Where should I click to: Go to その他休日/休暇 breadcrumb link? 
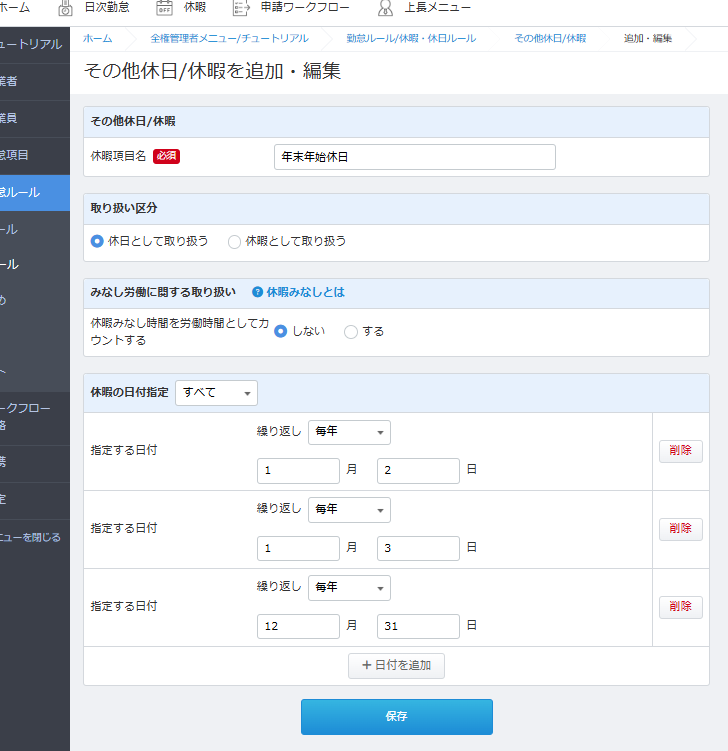[550, 38]
